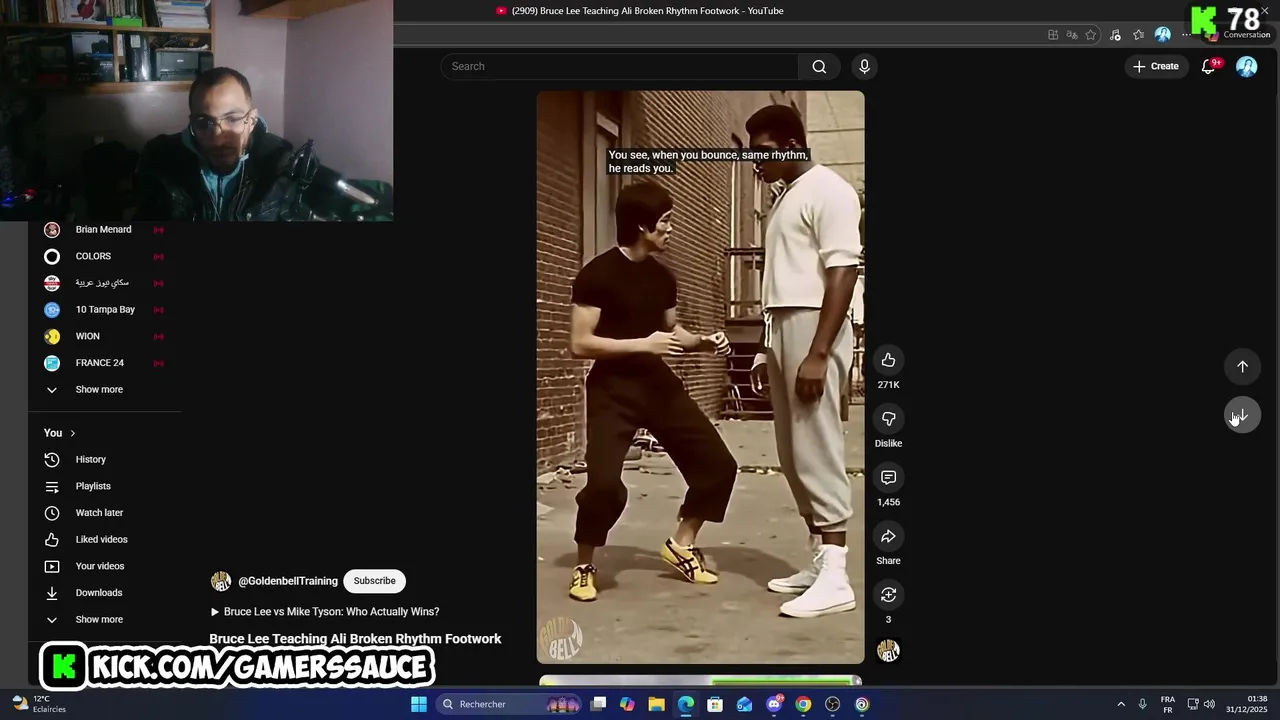Open Windows Start menu
This screenshot has width=1280, height=720.
click(419, 704)
